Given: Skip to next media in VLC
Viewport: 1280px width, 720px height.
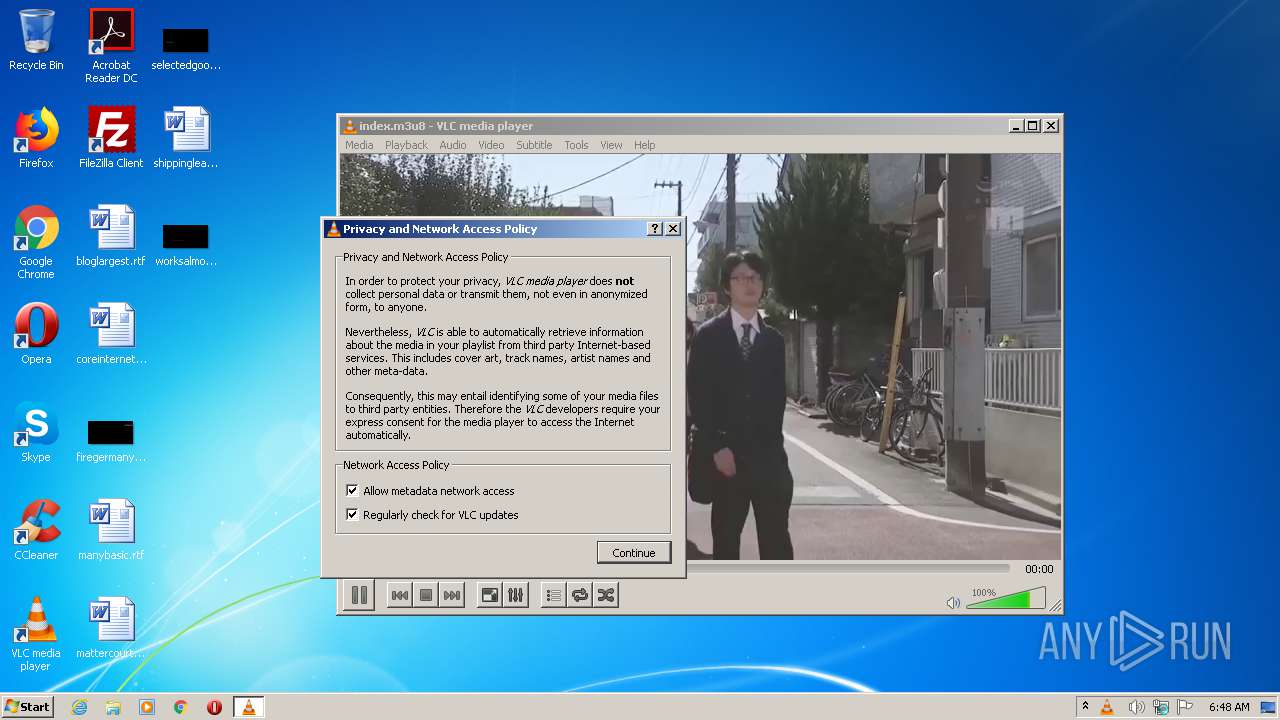Looking at the screenshot, I should (x=452, y=595).
